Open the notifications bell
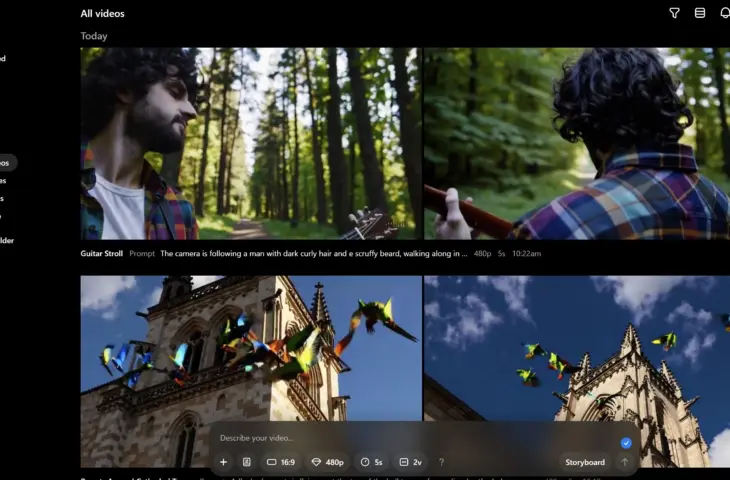730x480 pixels. point(725,13)
